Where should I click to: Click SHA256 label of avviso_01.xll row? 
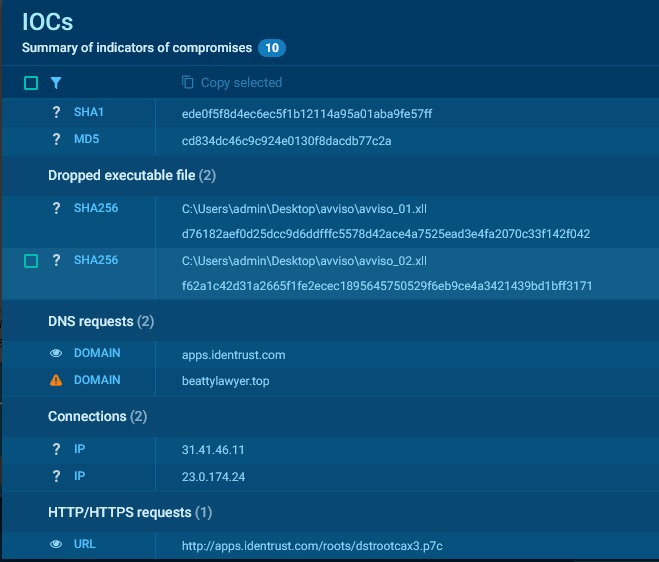[x=96, y=208]
